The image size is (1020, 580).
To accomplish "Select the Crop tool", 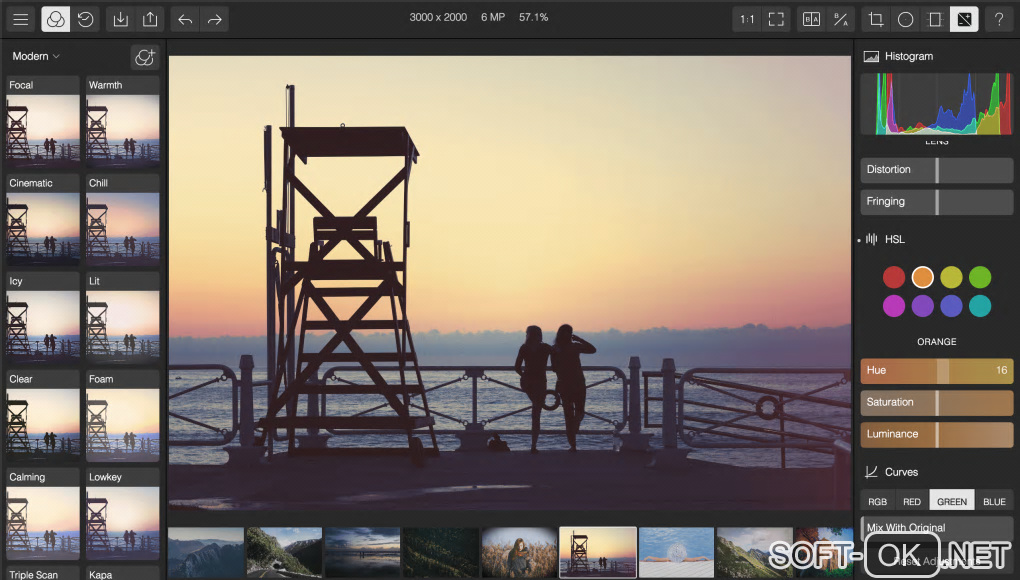I will pos(876,20).
